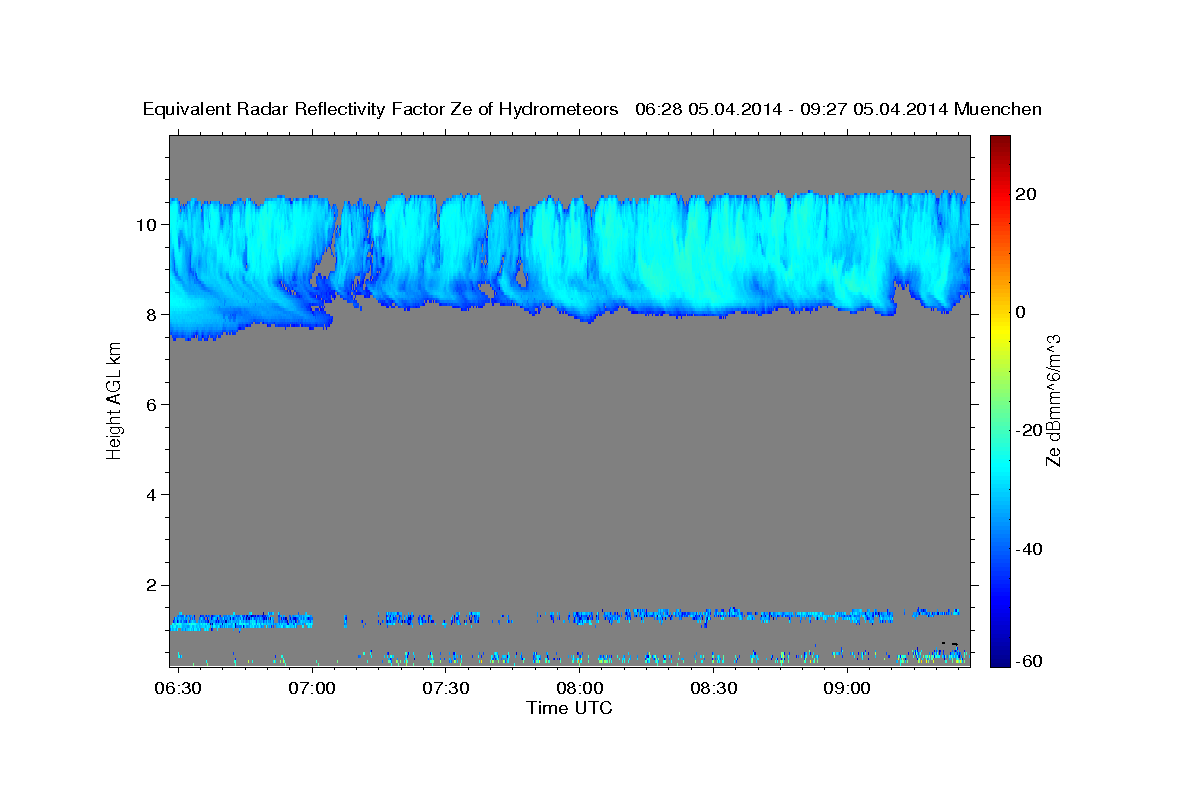Image resolution: width=1200 pixels, height=800 pixels.
Task: Click the cirrus cloud layer at 08:30 UTC
Action: click(713, 255)
